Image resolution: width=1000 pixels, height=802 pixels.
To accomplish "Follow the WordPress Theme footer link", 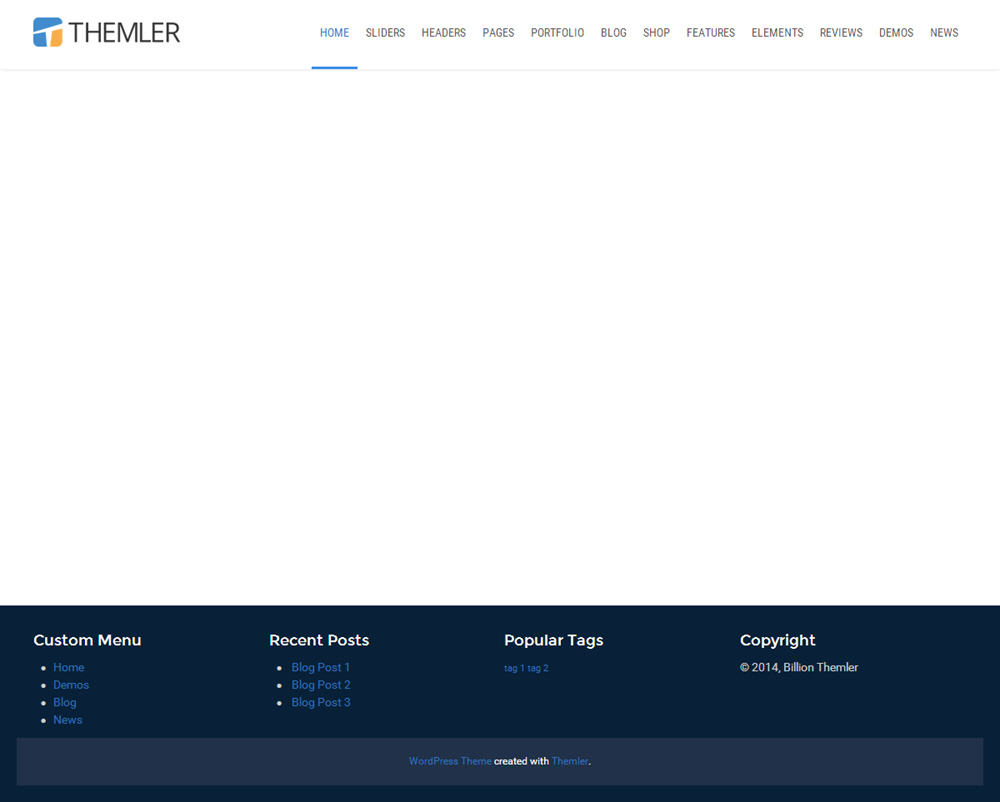I will pos(450,761).
